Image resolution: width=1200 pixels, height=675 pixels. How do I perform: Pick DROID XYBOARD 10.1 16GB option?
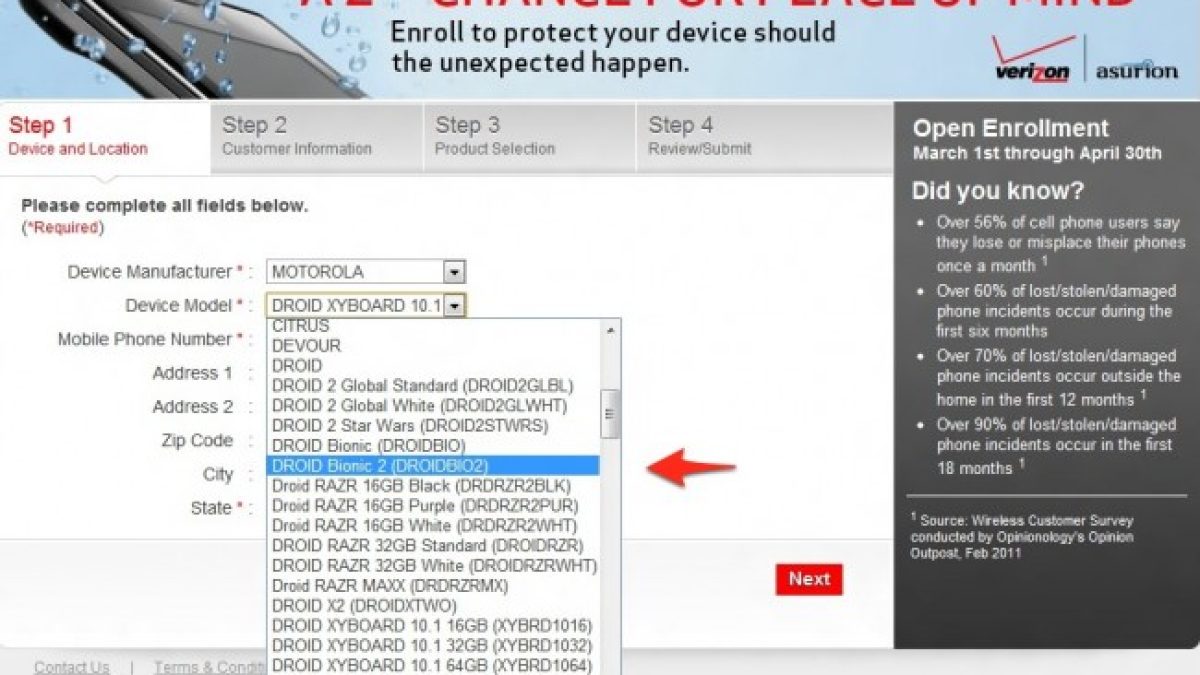433,626
